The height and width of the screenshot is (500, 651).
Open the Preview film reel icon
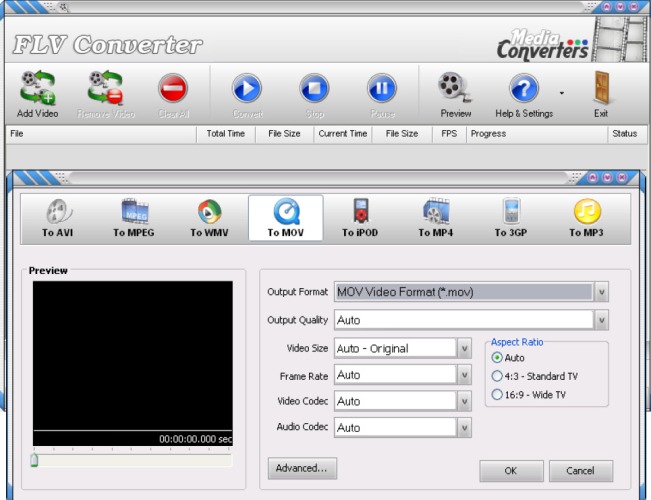pyautogui.click(x=455, y=87)
